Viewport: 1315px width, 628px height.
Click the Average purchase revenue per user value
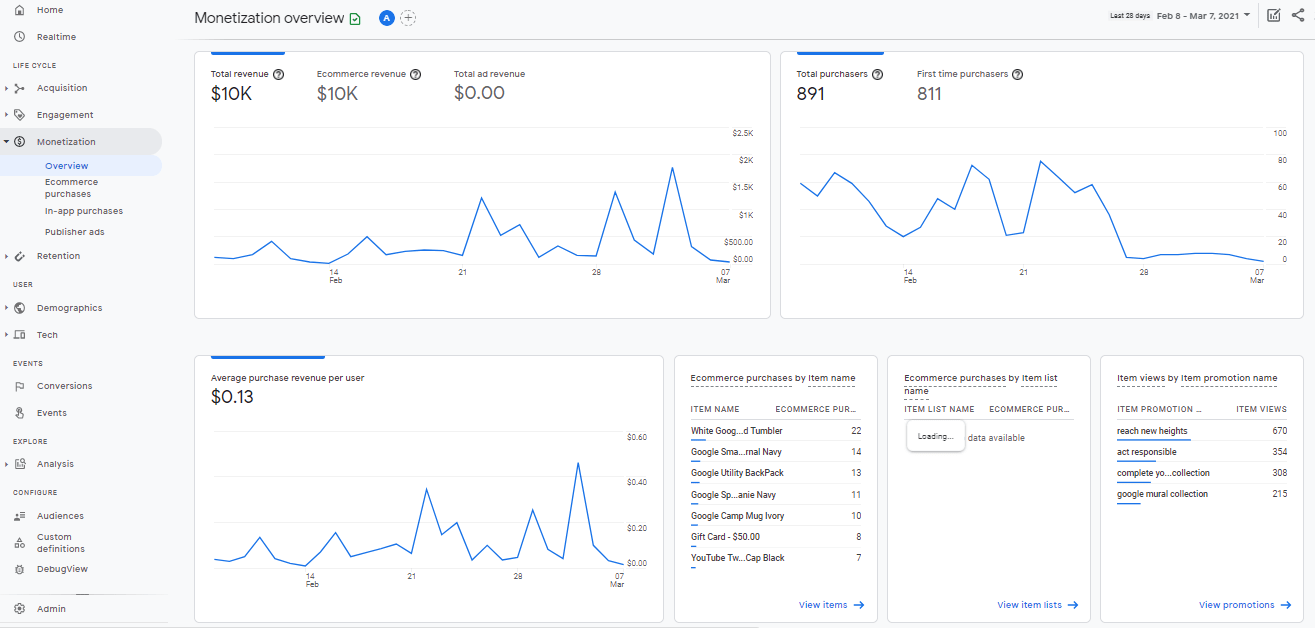(x=232, y=397)
